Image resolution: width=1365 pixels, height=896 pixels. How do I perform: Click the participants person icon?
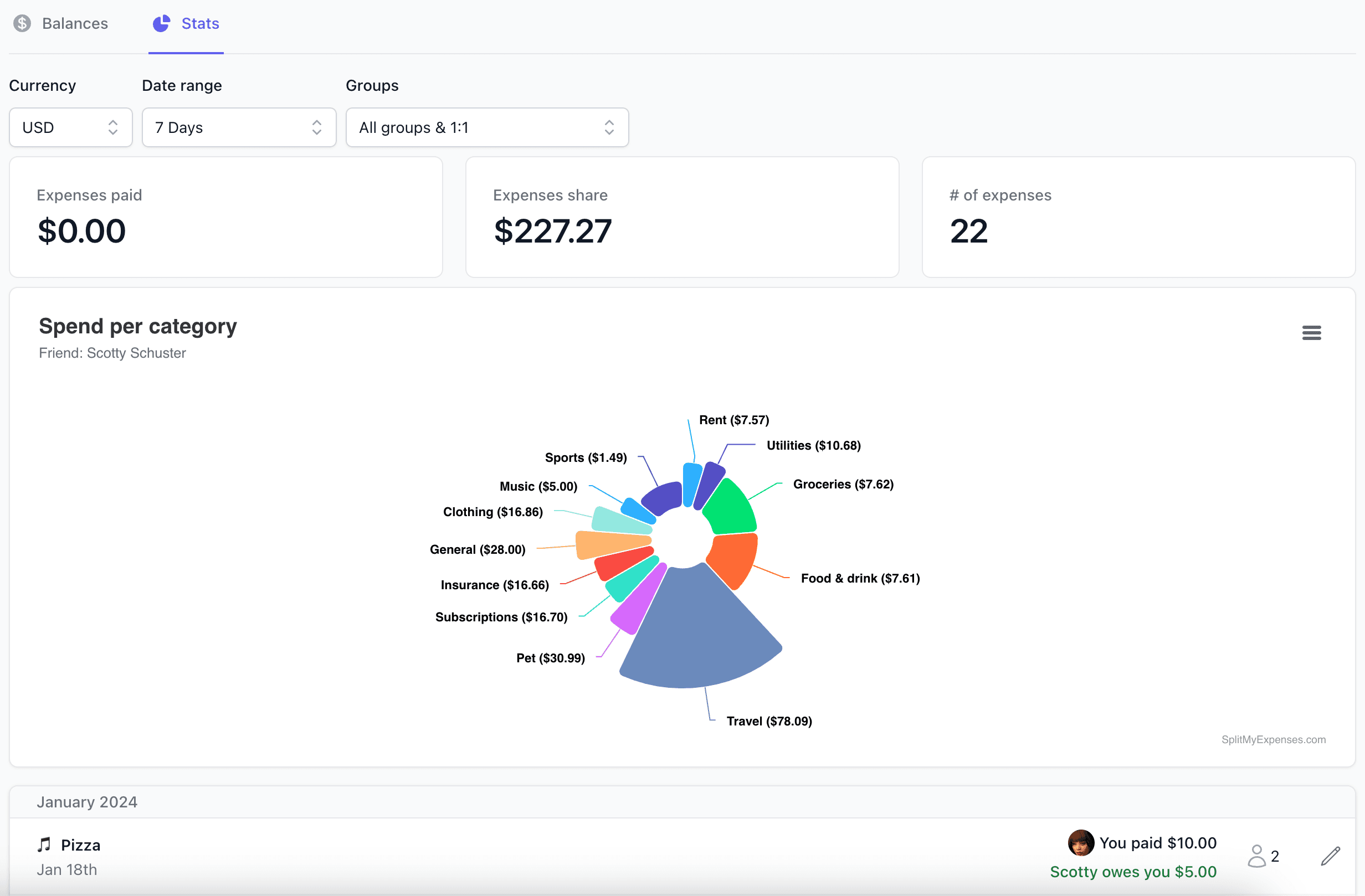click(1256, 856)
